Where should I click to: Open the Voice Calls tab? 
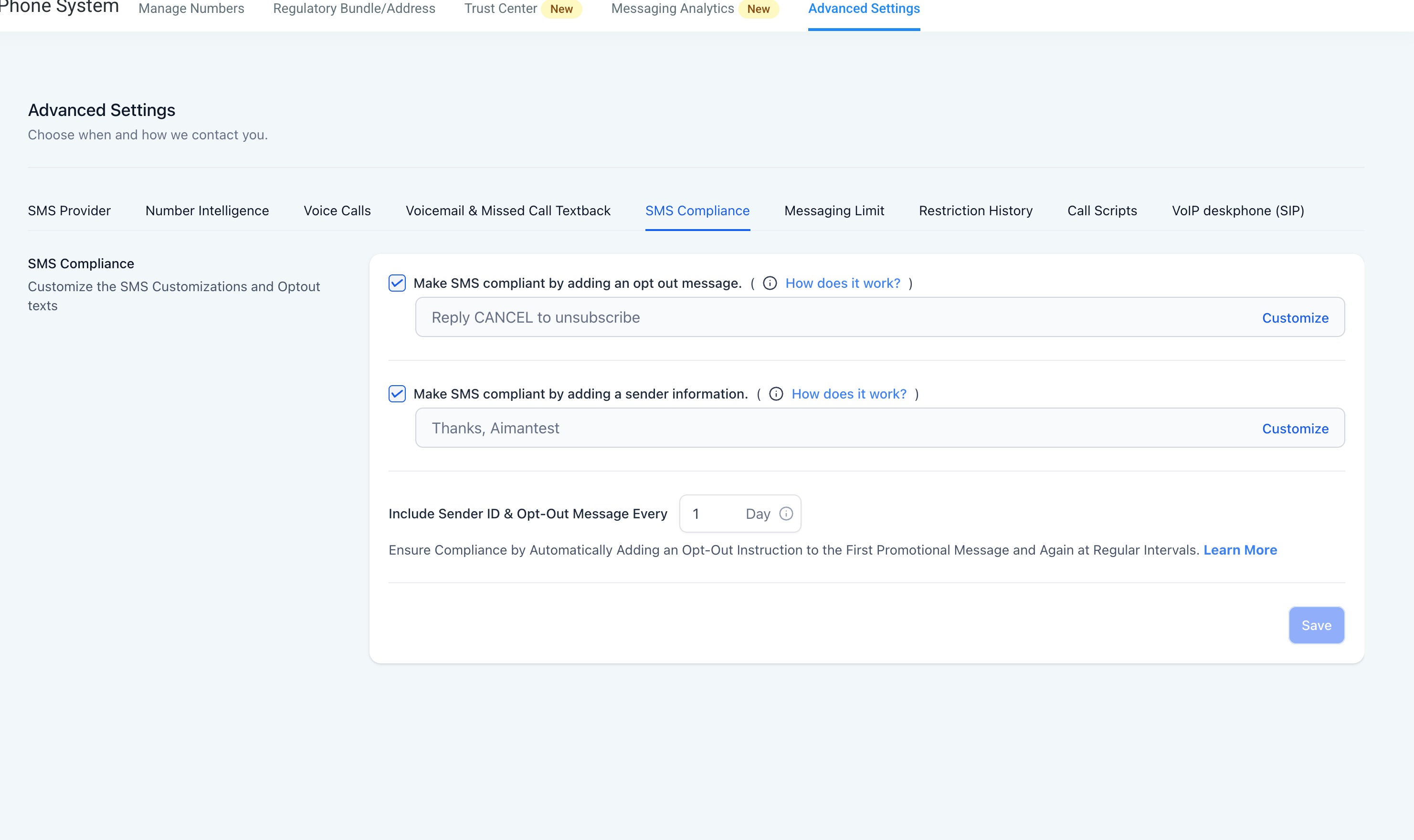pyautogui.click(x=337, y=210)
